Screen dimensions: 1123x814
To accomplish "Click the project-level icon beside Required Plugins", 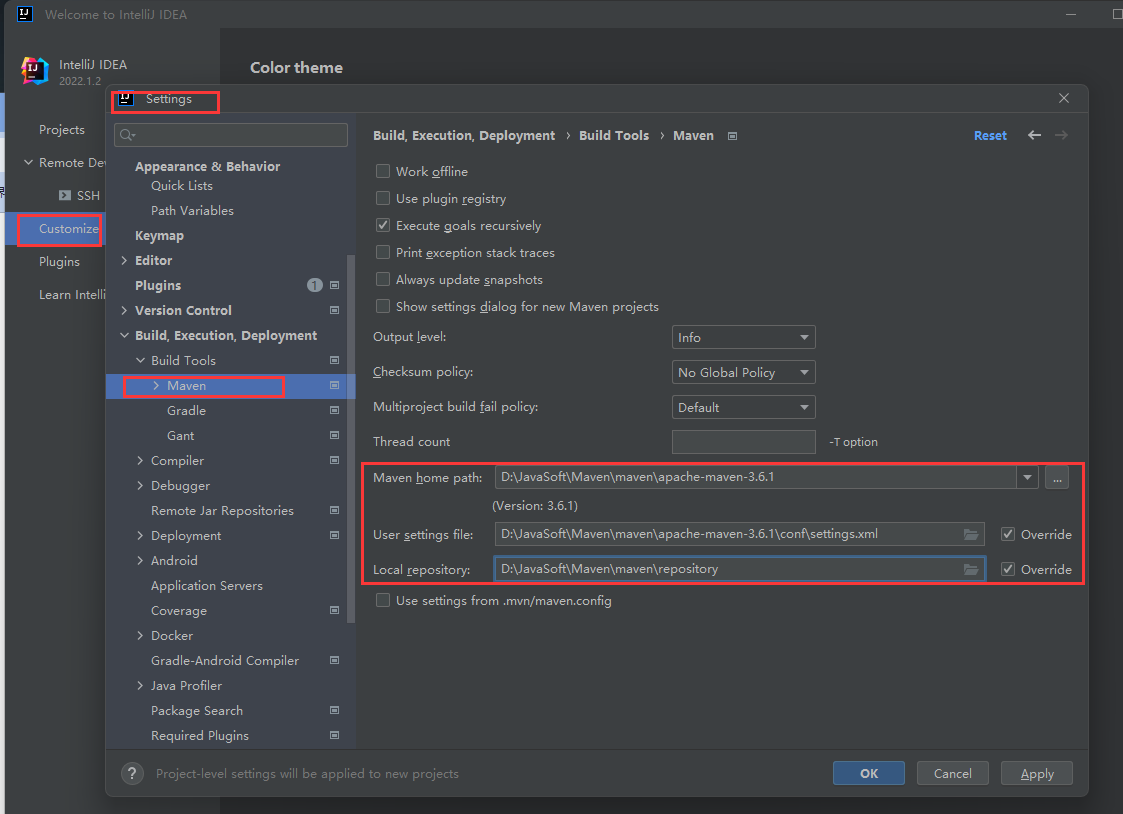I will (334, 735).
